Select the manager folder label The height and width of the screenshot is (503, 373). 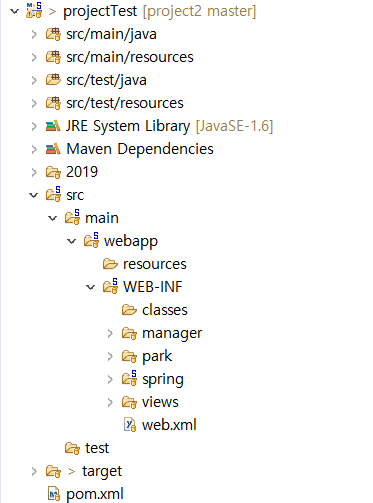[172, 333]
